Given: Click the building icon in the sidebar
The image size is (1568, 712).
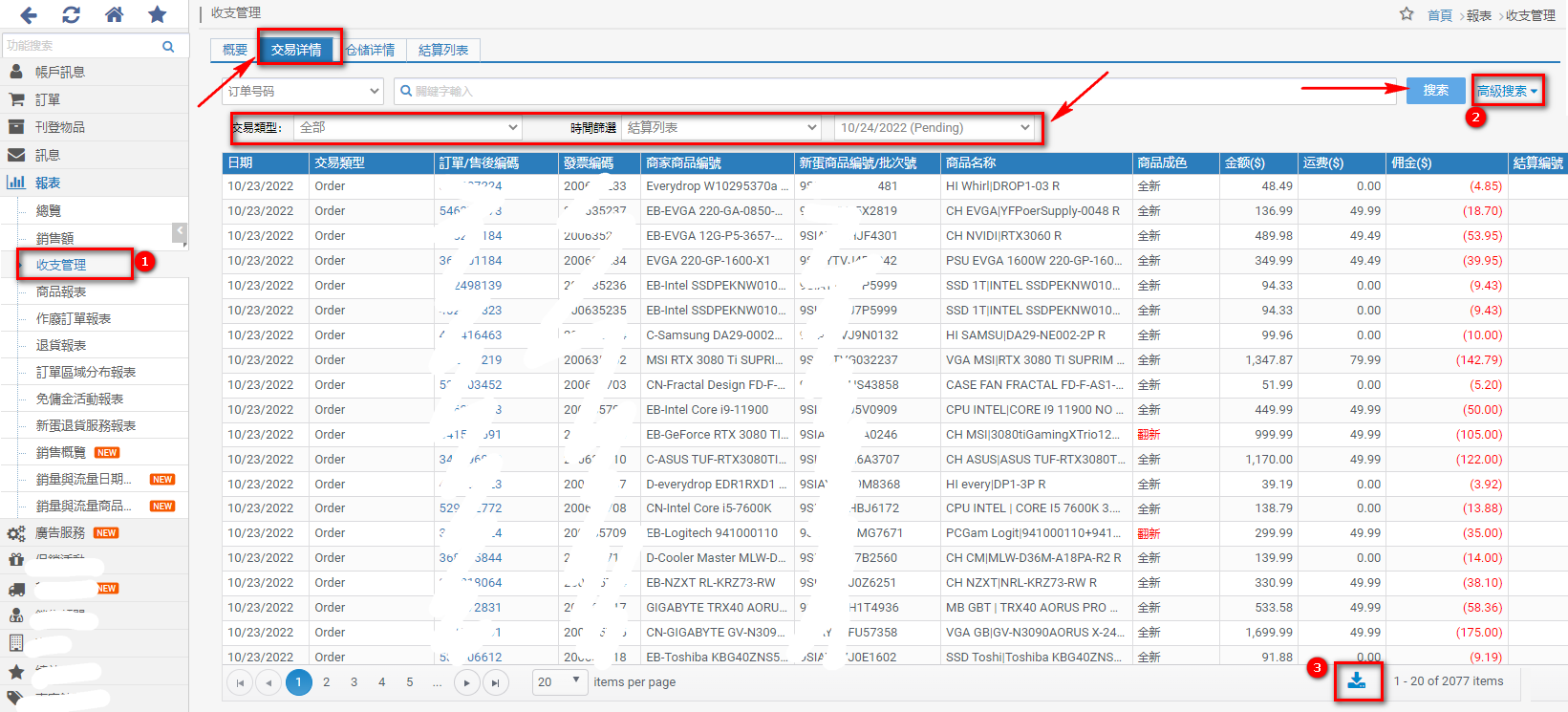Looking at the screenshot, I should (16, 642).
